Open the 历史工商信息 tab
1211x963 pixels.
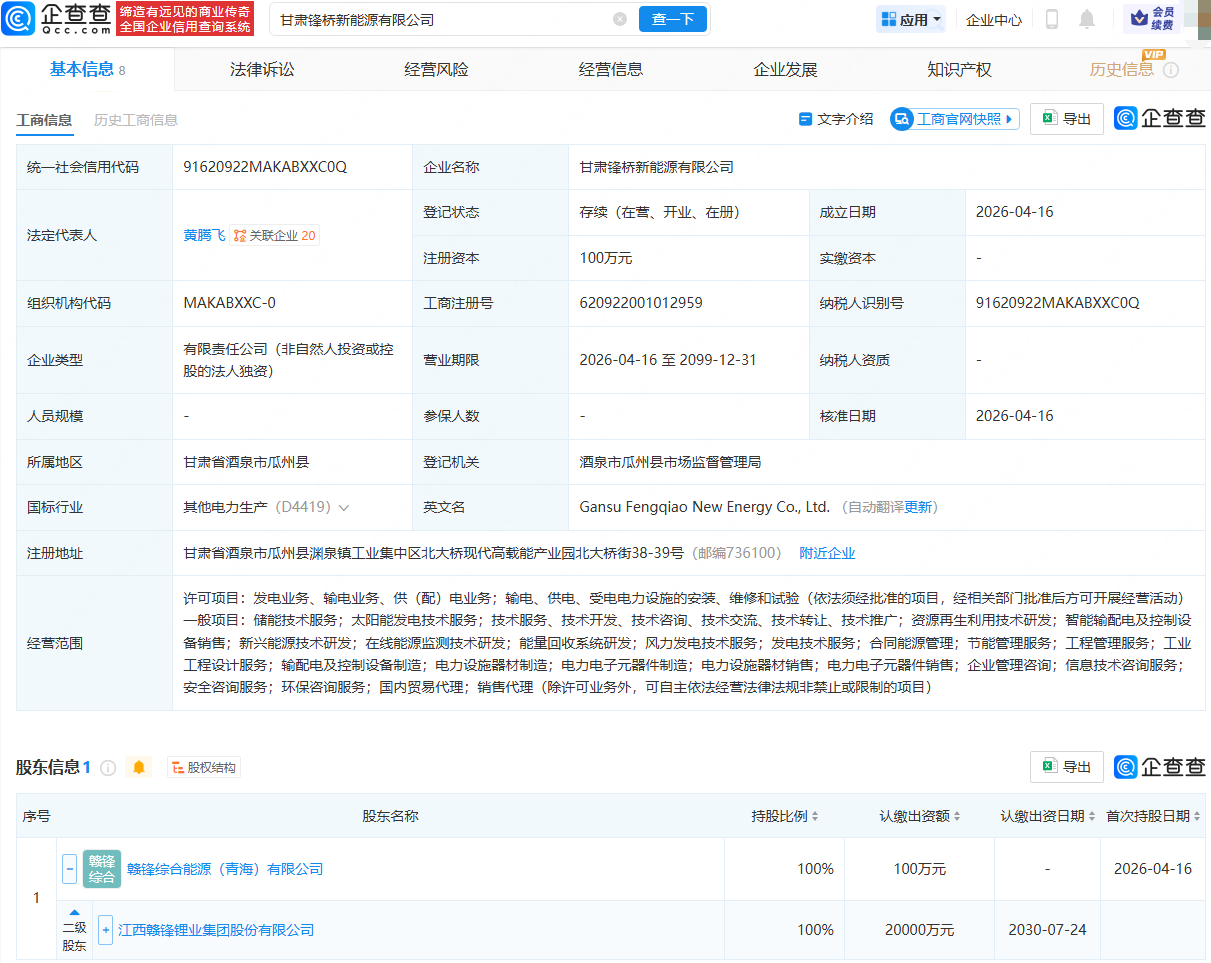[x=133, y=118]
